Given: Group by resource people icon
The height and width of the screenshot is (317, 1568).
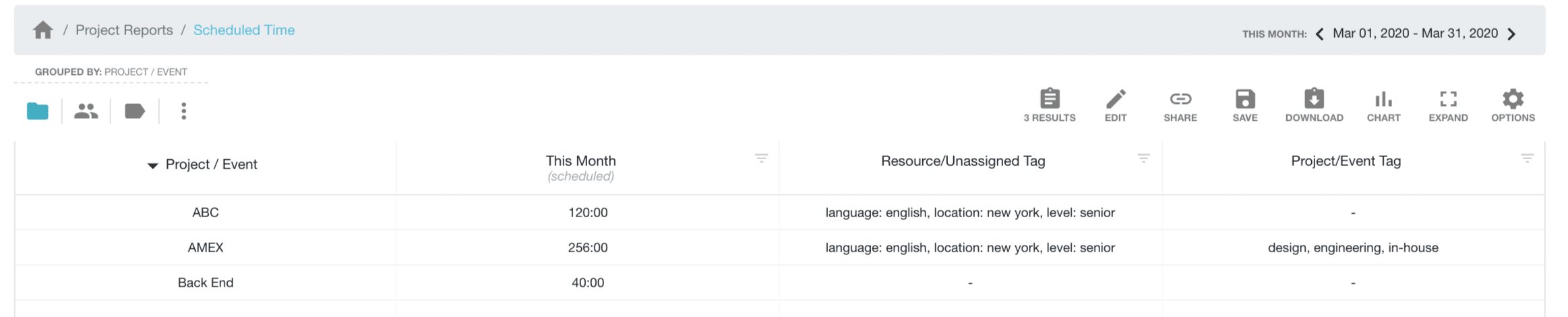Looking at the screenshot, I should point(86,111).
